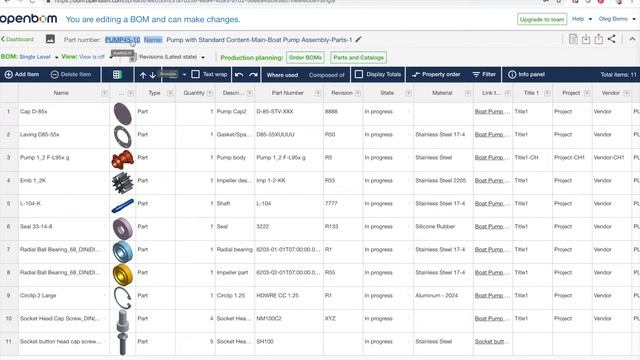
Task: Click the download export icon
Action: click(x=586, y=39)
